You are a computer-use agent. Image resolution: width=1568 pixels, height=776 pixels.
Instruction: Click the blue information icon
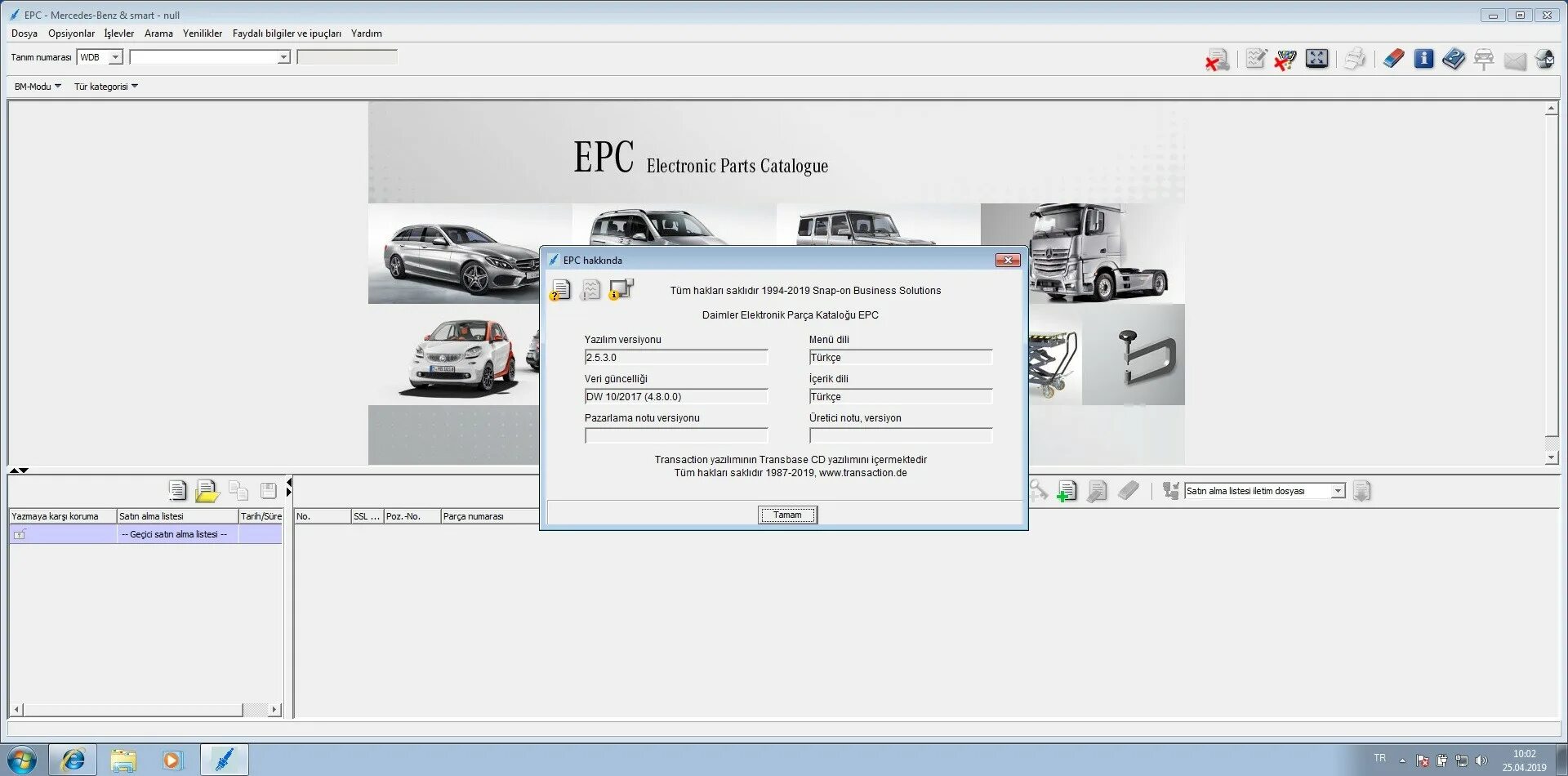pos(1423,59)
